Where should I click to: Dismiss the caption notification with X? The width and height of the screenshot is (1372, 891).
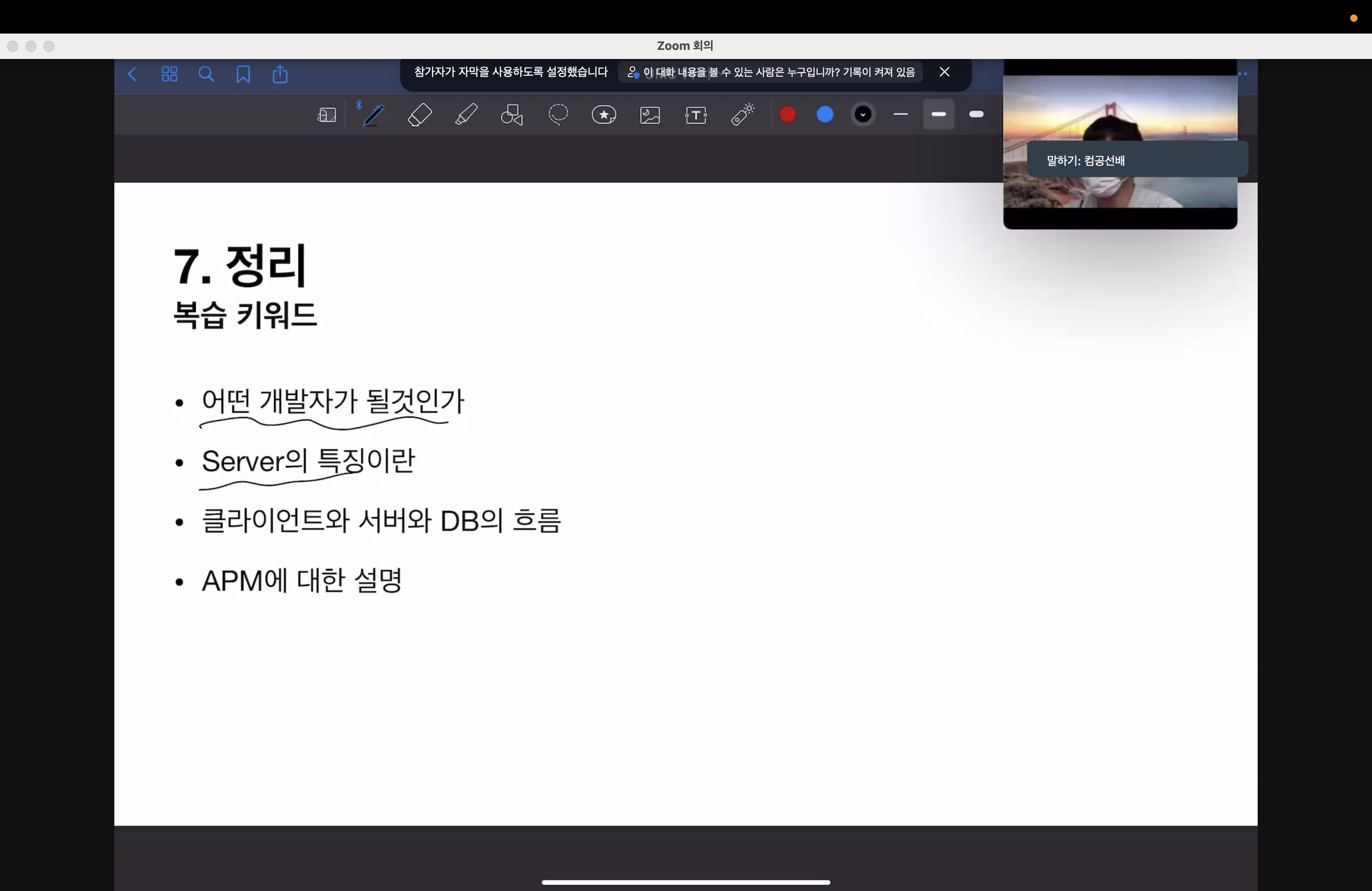coord(944,72)
